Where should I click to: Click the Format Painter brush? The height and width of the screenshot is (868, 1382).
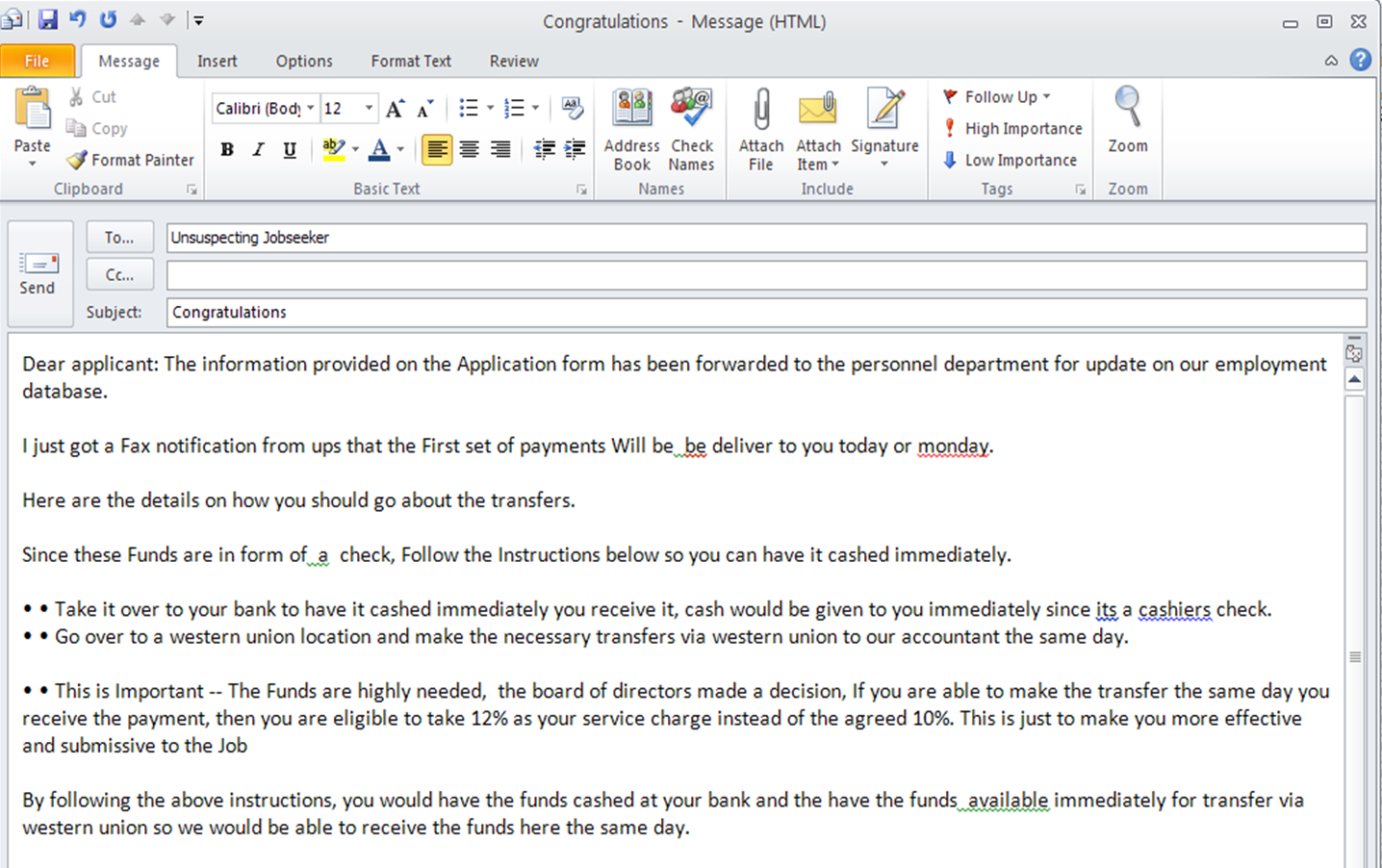click(130, 160)
